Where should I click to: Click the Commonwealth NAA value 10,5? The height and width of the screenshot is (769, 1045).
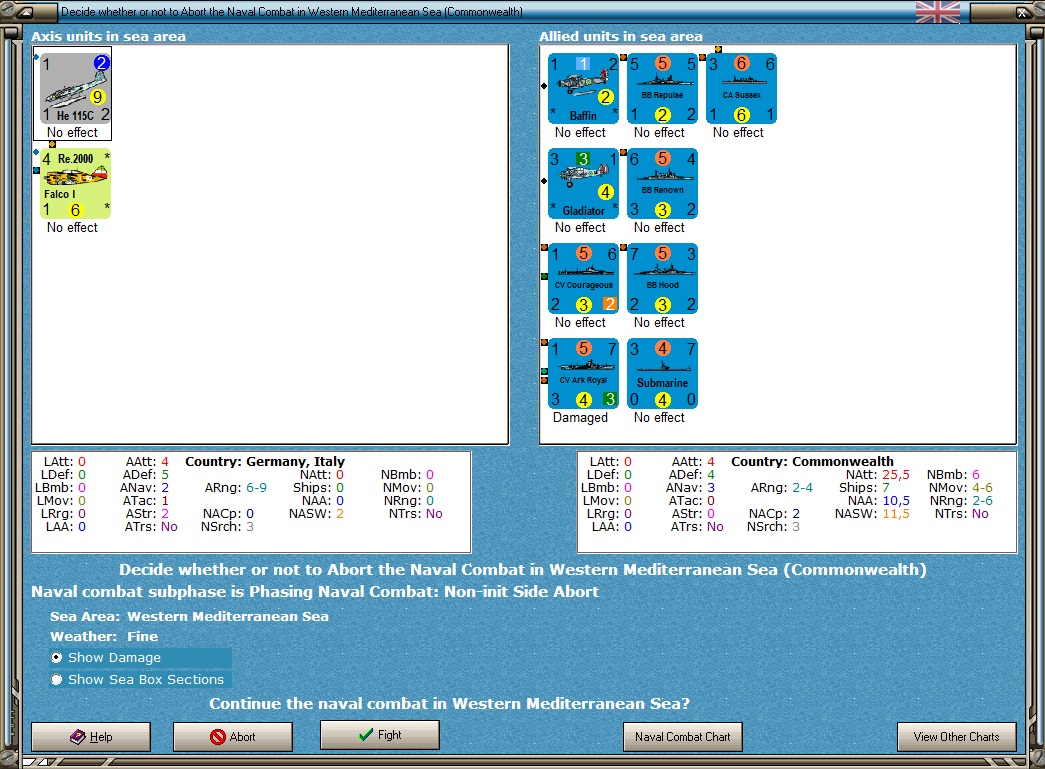click(x=896, y=500)
